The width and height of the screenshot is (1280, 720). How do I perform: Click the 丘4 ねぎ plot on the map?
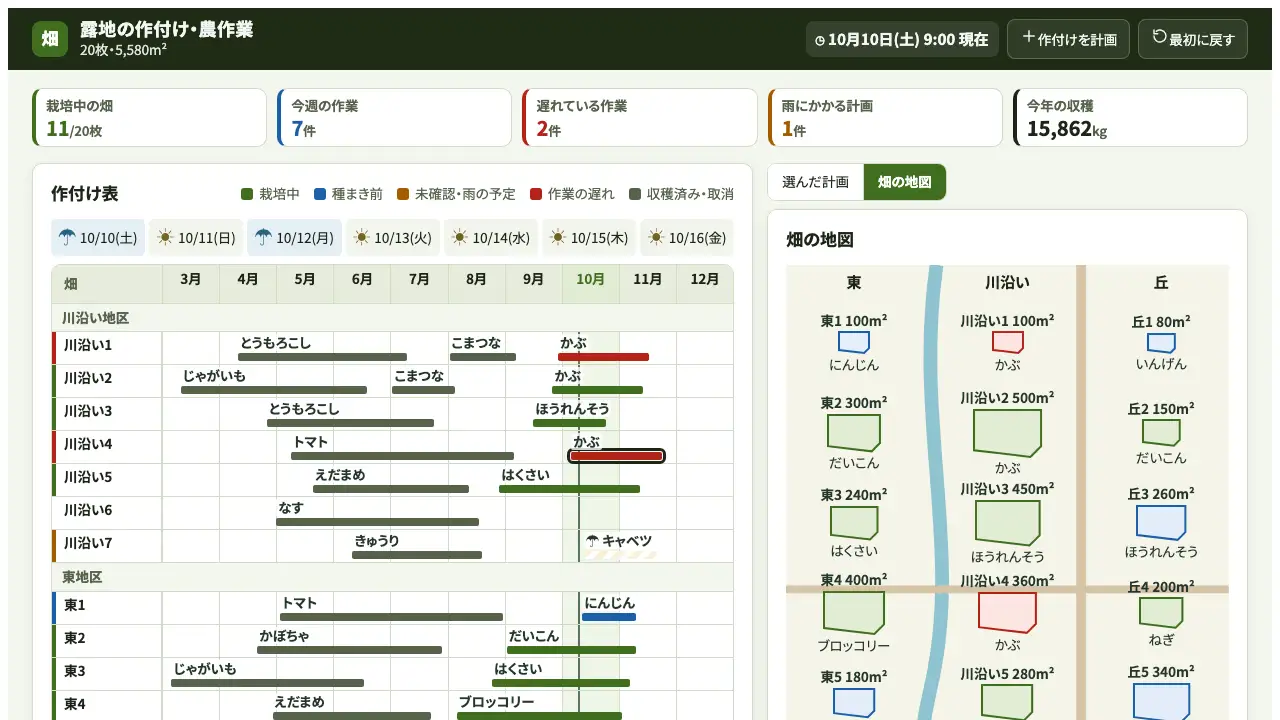pyautogui.click(x=1161, y=612)
